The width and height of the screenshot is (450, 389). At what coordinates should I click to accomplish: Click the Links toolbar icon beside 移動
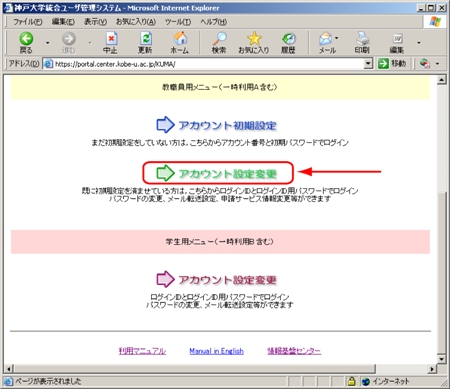(x=425, y=63)
